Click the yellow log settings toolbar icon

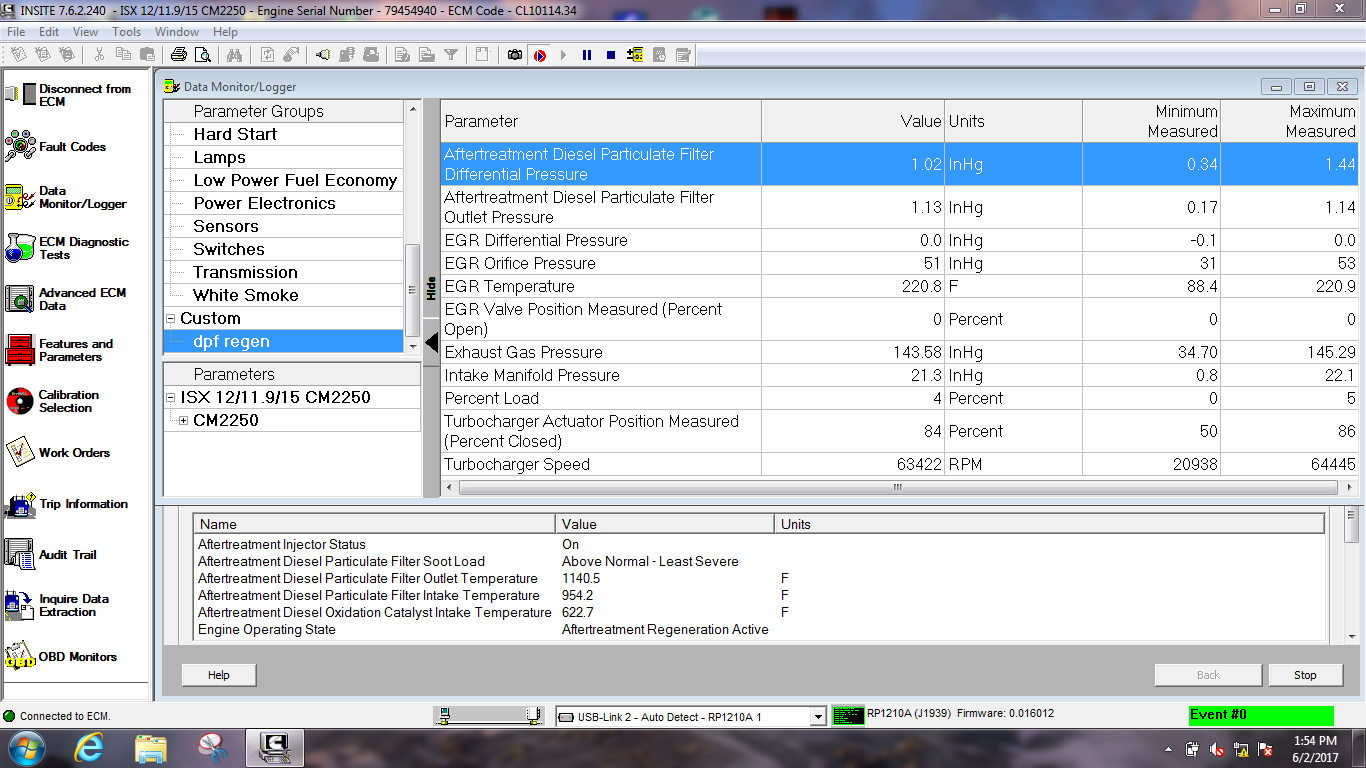tap(635, 55)
